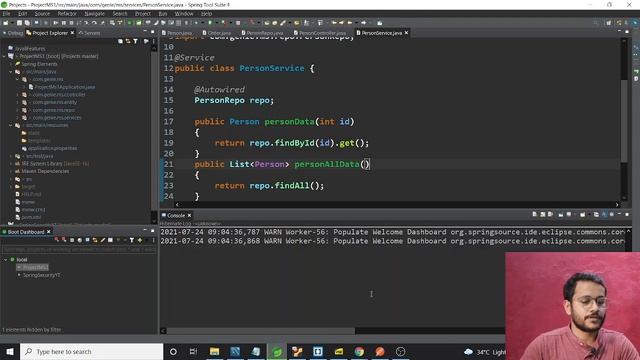Open the Run menu
The width and height of the screenshot is (640, 360).
(x=162, y=13)
